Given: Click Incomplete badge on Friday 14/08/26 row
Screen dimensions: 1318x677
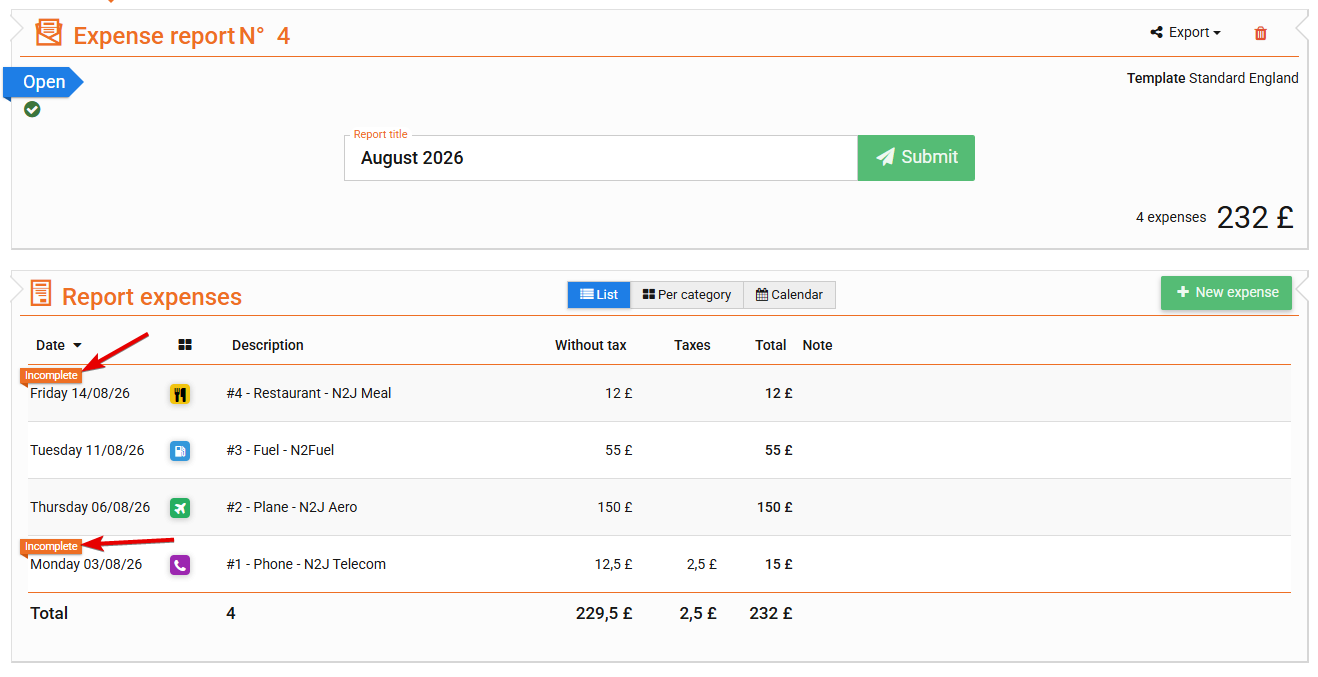Looking at the screenshot, I should click(x=51, y=376).
